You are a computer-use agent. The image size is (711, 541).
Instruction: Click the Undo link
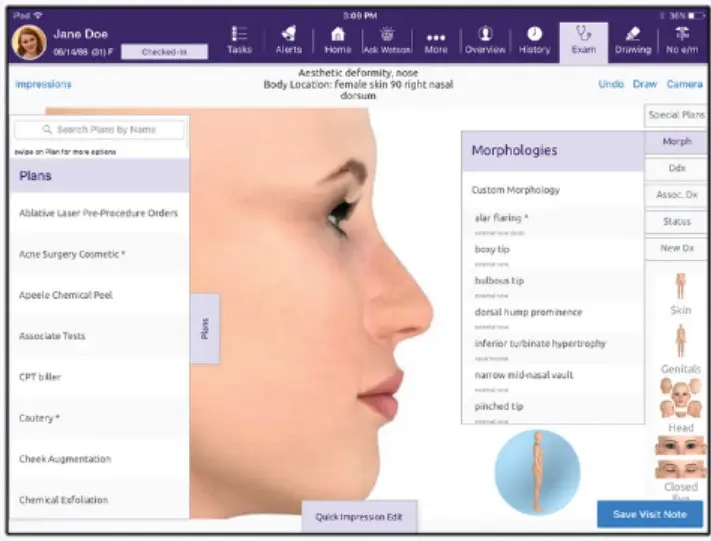click(x=611, y=85)
